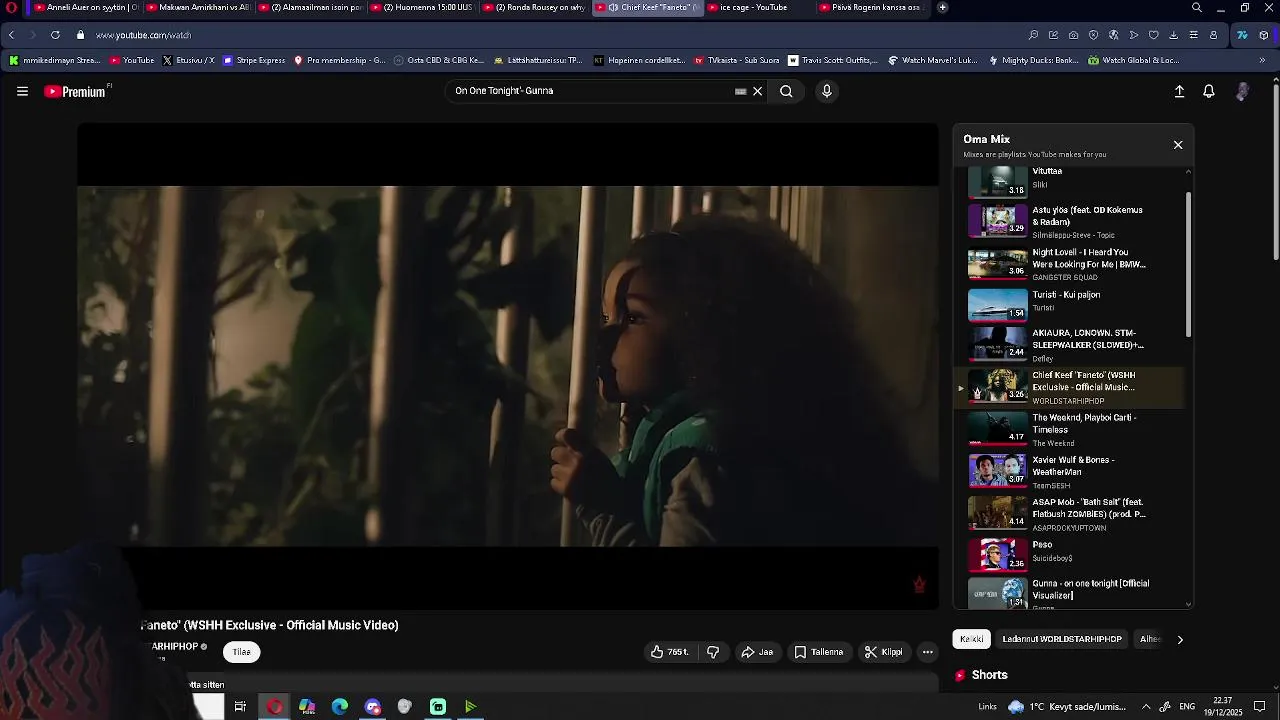Image resolution: width=1280 pixels, height=720 pixels.
Task: Open the more actions three-dot menu
Action: pyautogui.click(x=928, y=652)
